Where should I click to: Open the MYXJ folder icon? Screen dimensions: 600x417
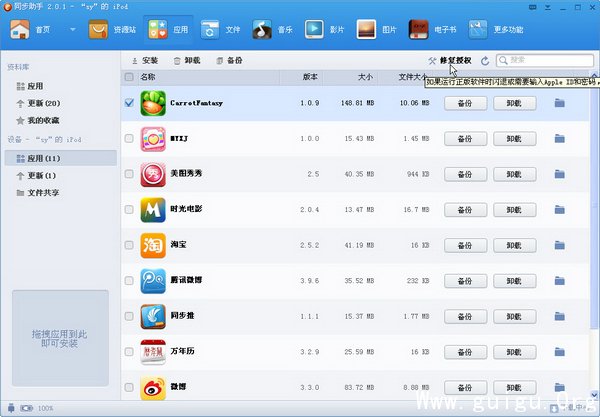pos(559,138)
